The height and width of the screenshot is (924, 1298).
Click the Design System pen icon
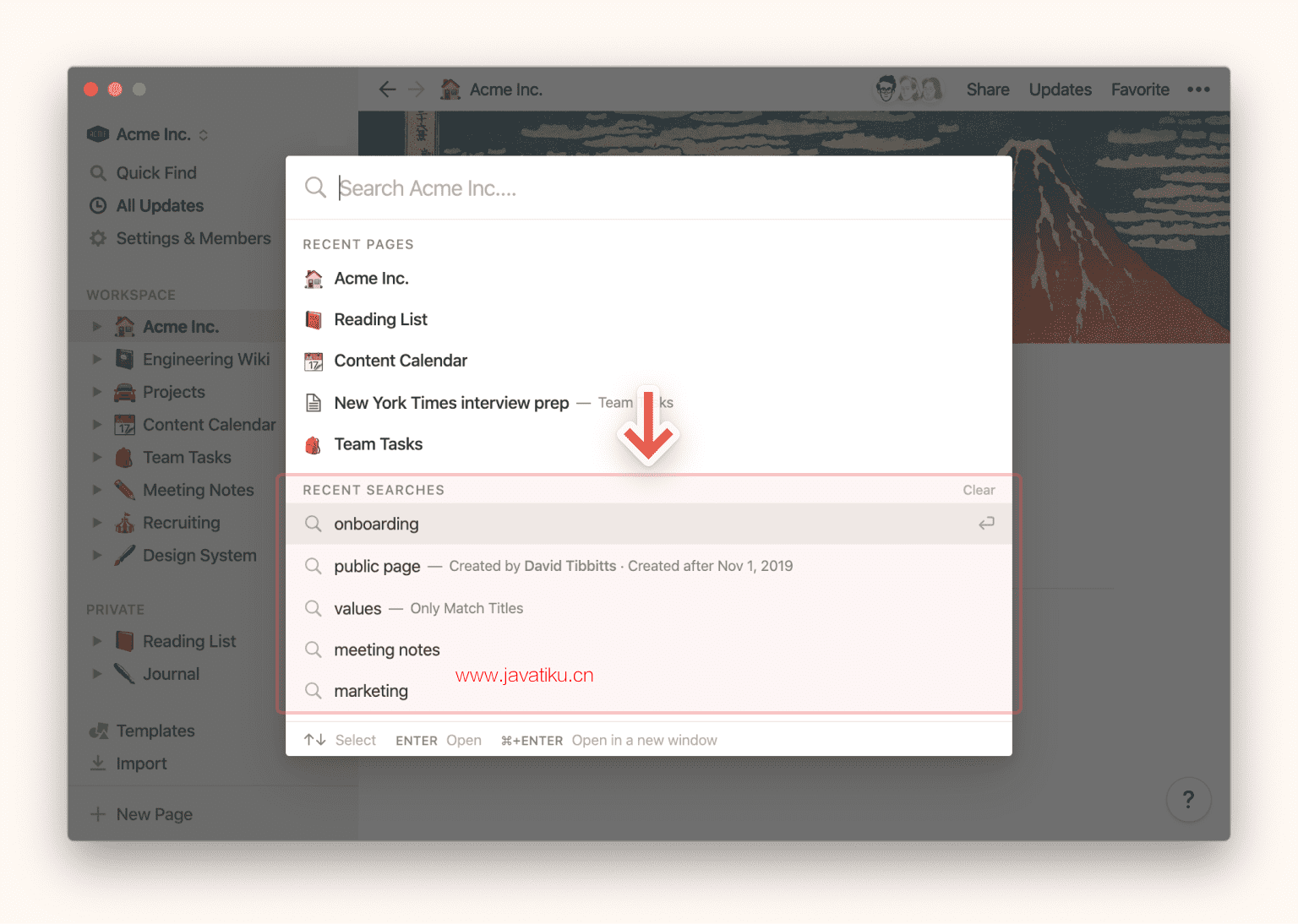point(125,555)
